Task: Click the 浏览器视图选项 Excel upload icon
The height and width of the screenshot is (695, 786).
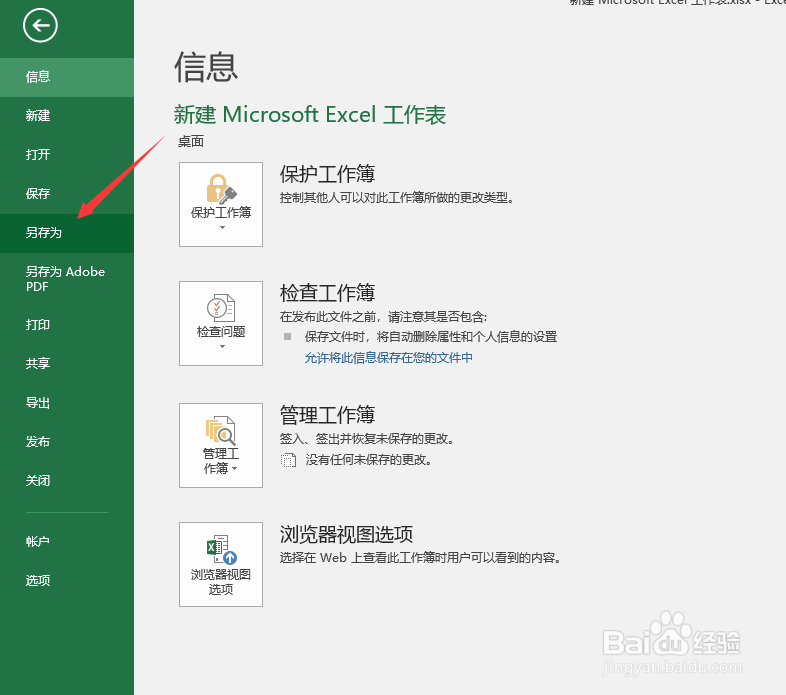Action: (222, 550)
